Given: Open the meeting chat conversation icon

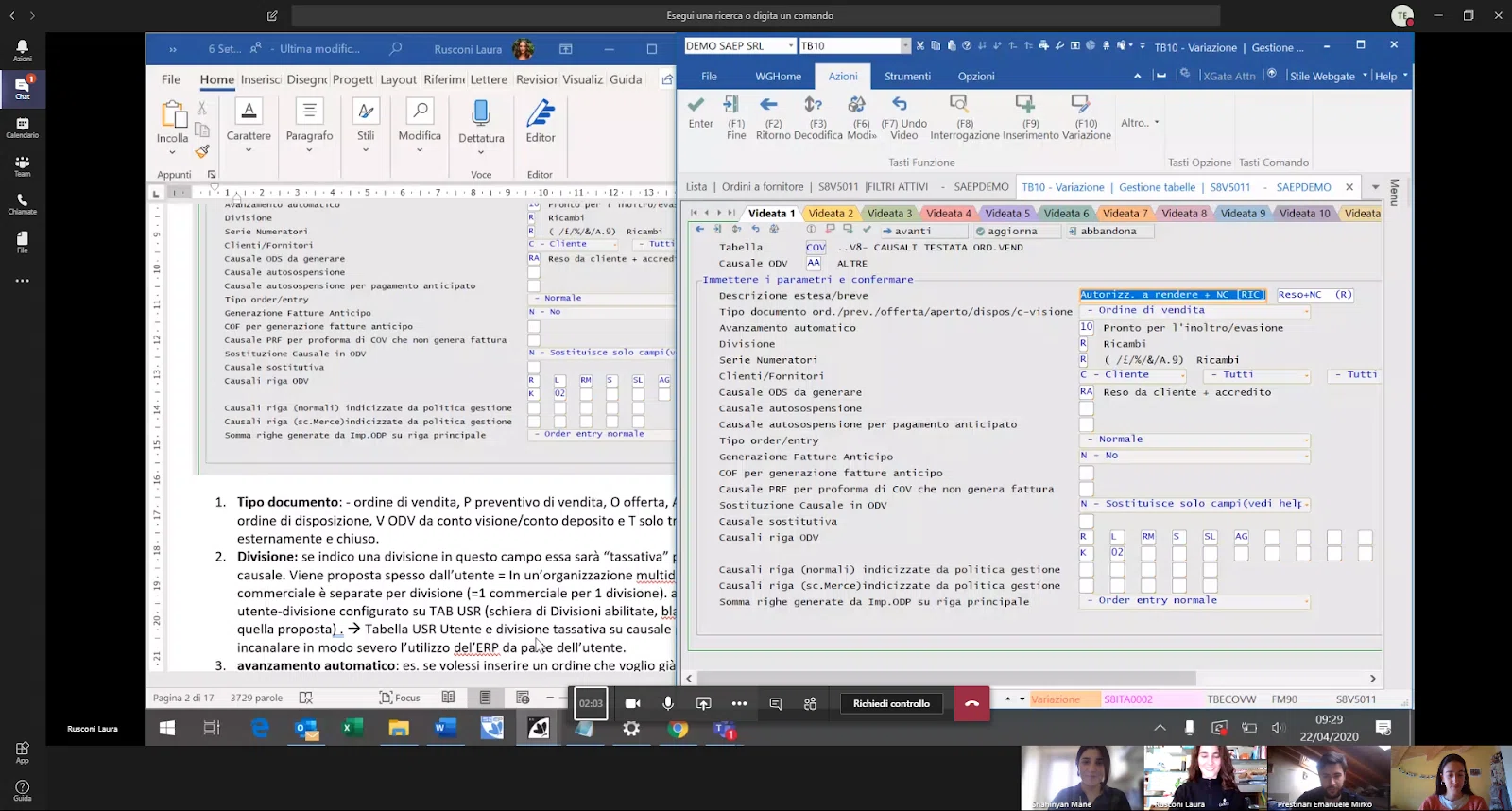Looking at the screenshot, I should 776,703.
